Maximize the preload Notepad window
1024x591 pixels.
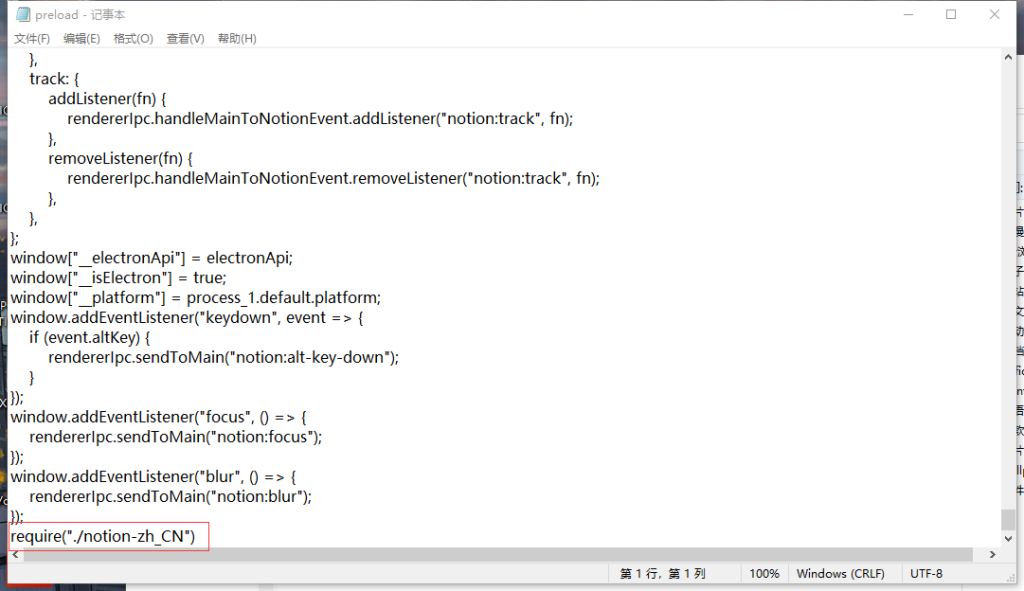click(951, 14)
